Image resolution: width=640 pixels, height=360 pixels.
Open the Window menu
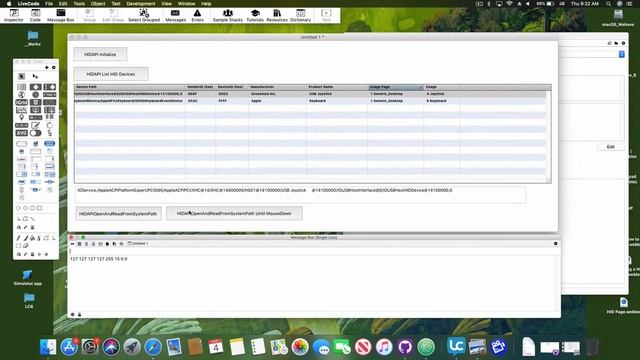coord(187,4)
